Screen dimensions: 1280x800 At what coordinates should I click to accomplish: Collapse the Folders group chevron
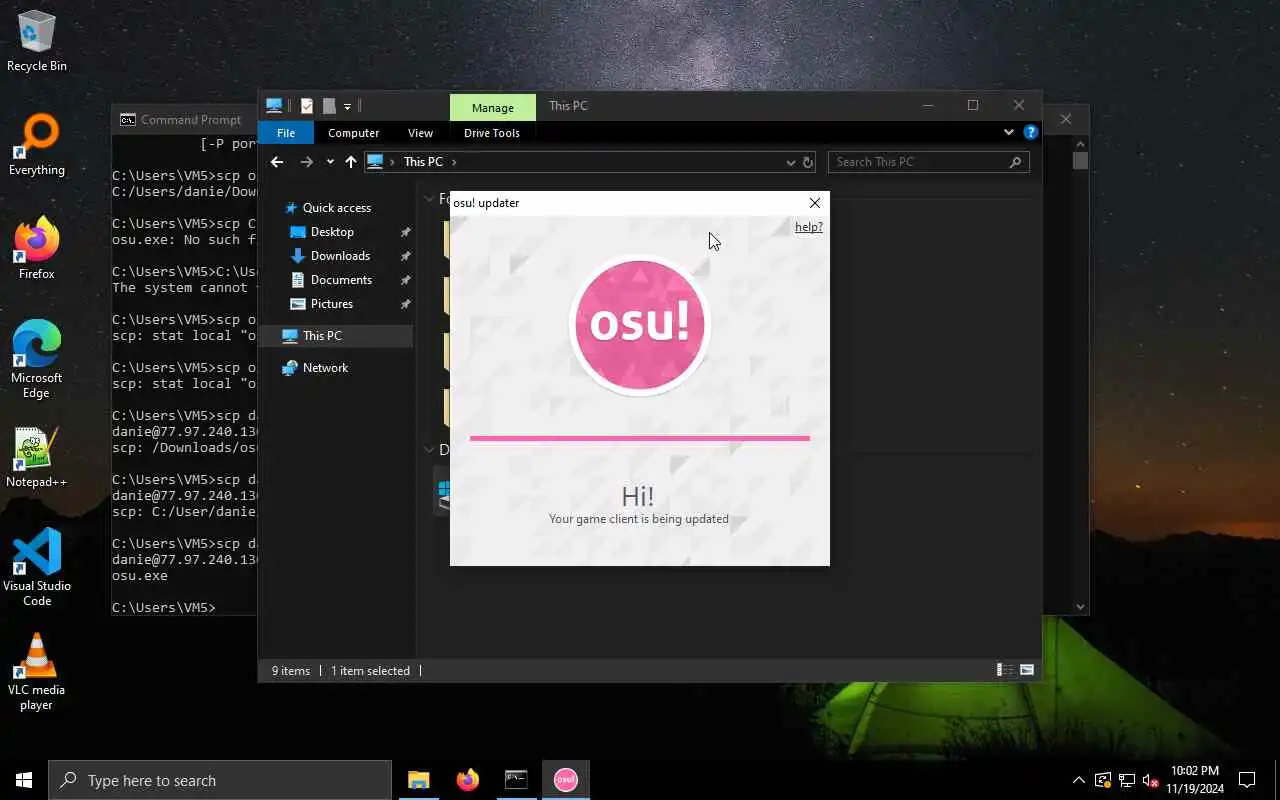click(430, 198)
